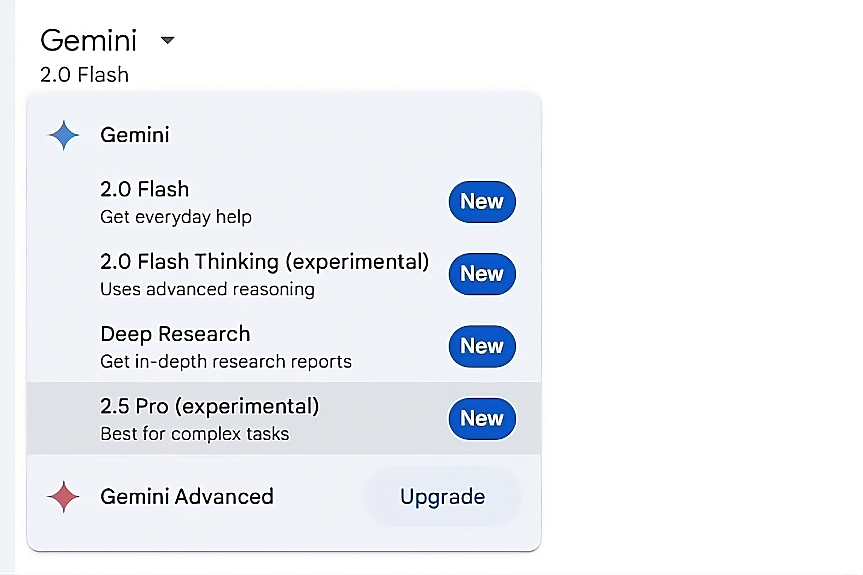Choose 2.0 Flash Thinking (experimental) model title
This screenshot has height=575, width=863.
pos(264,262)
